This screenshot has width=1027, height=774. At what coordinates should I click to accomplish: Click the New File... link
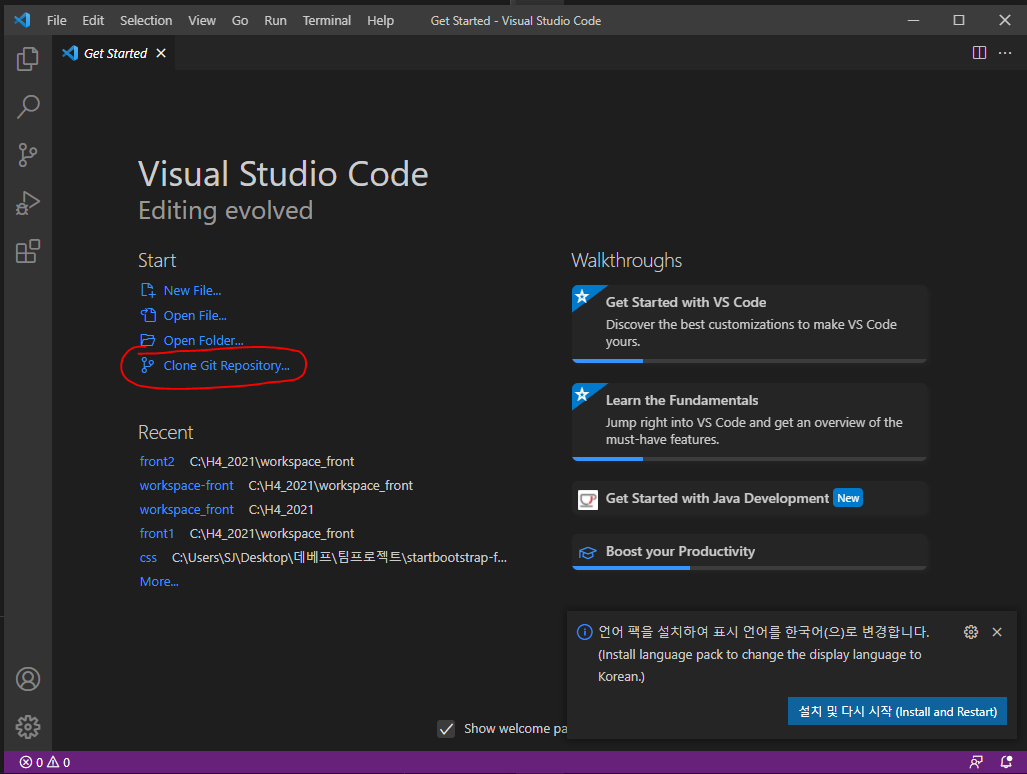[193, 290]
